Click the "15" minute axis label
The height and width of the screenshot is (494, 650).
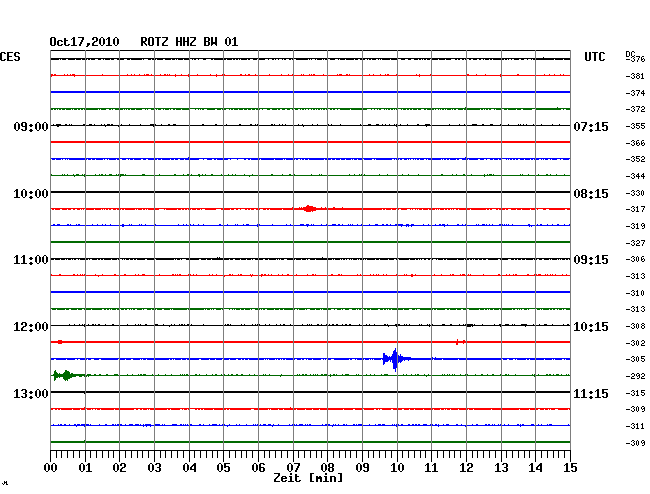[570, 468]
